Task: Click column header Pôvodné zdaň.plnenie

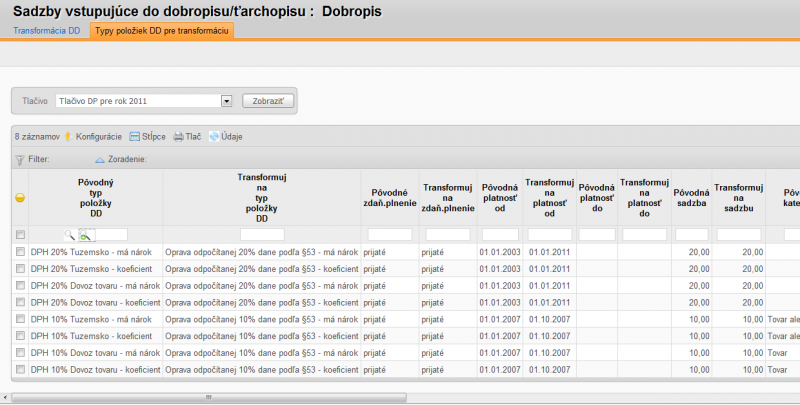Action: click(x=390, y=198)
